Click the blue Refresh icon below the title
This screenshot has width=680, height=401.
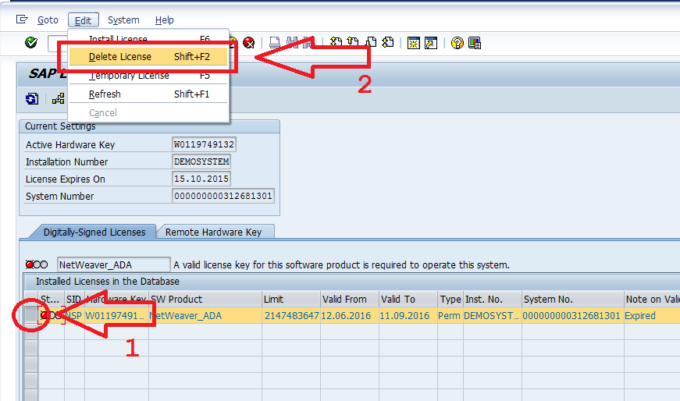32,99
